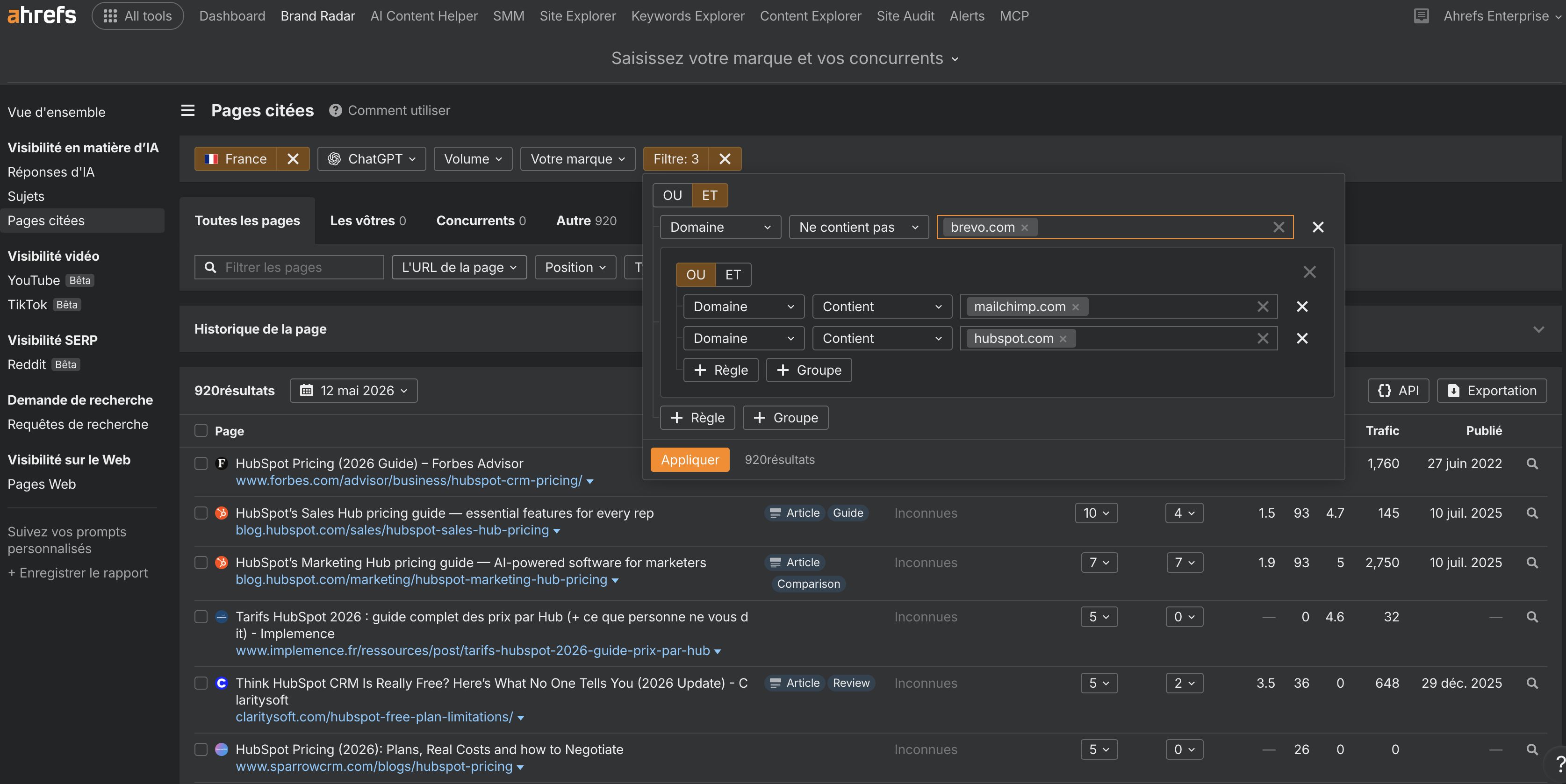Open Domaine dropdown for hubspot.com rule
Screen dimensions: 1566x784
(743, 339)
